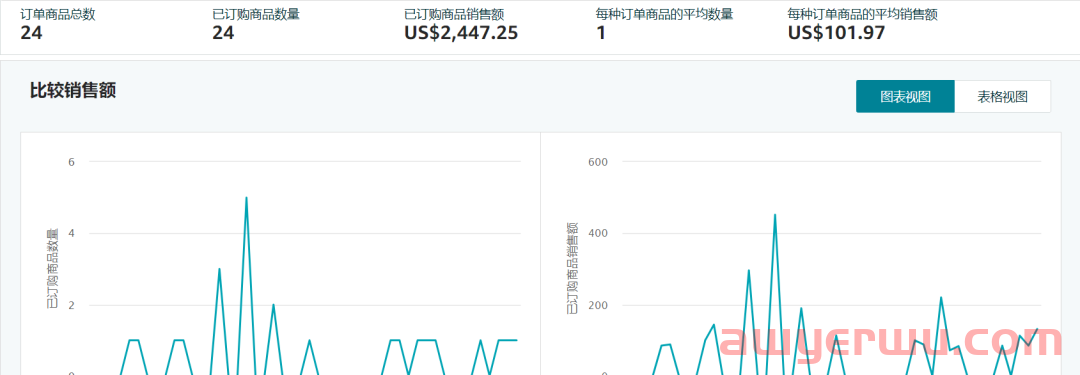Click the 已订购商品数量 summary label
1080x375 pixels.
click(x=256, y=14)
